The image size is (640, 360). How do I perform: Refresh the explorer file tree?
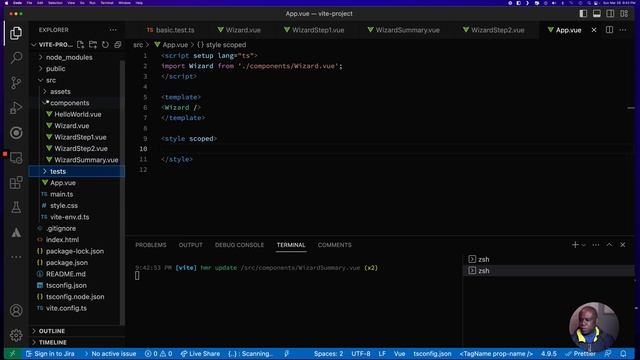105,44
